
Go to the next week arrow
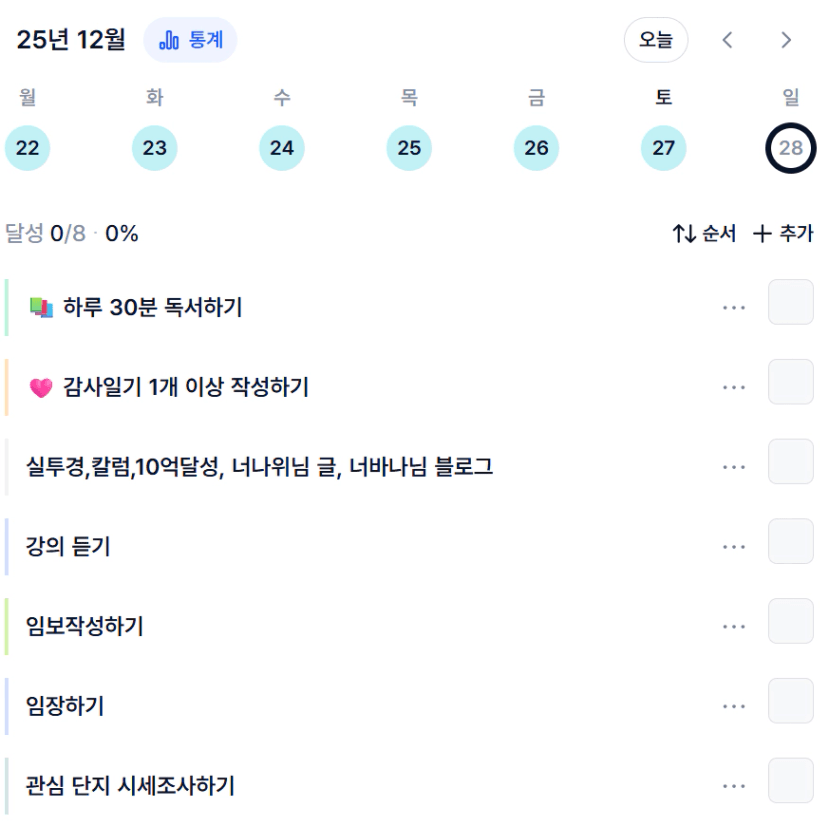[x=786, y=40]
